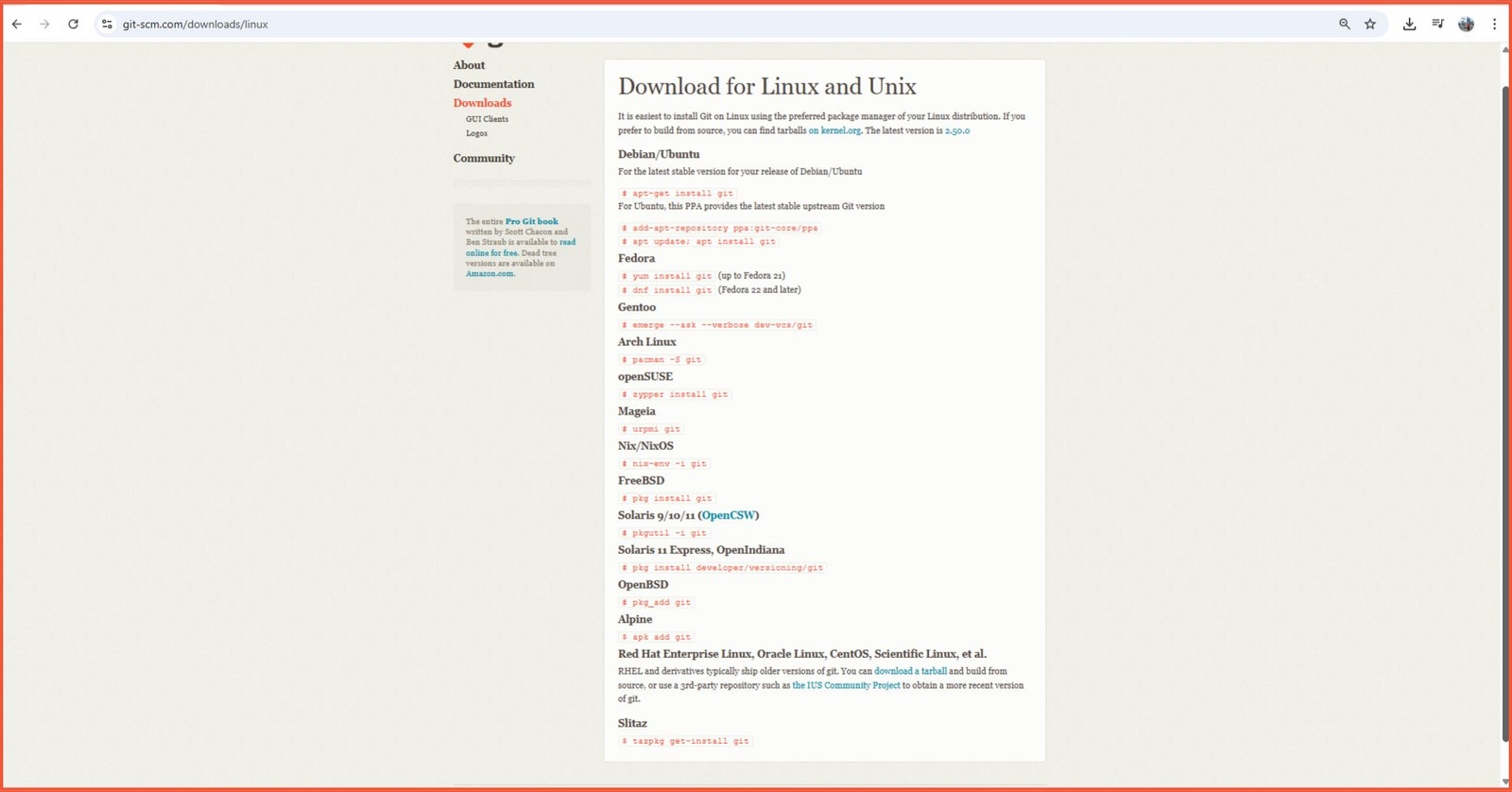This screenshot has height=792, width=1512.
Task: Click the 'pkg_add git' command
Action: coord(656,602)
